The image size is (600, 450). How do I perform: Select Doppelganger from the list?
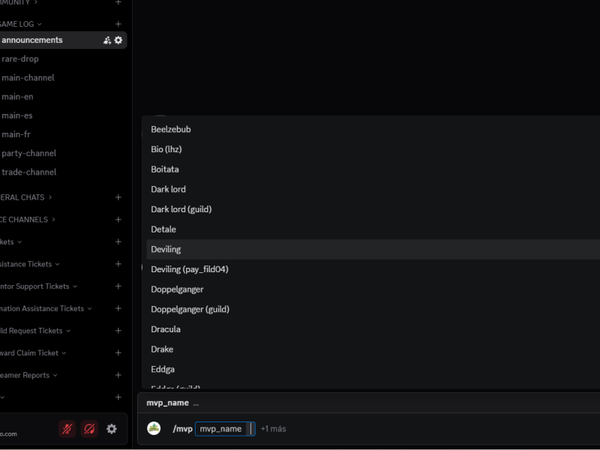[373, 289]
